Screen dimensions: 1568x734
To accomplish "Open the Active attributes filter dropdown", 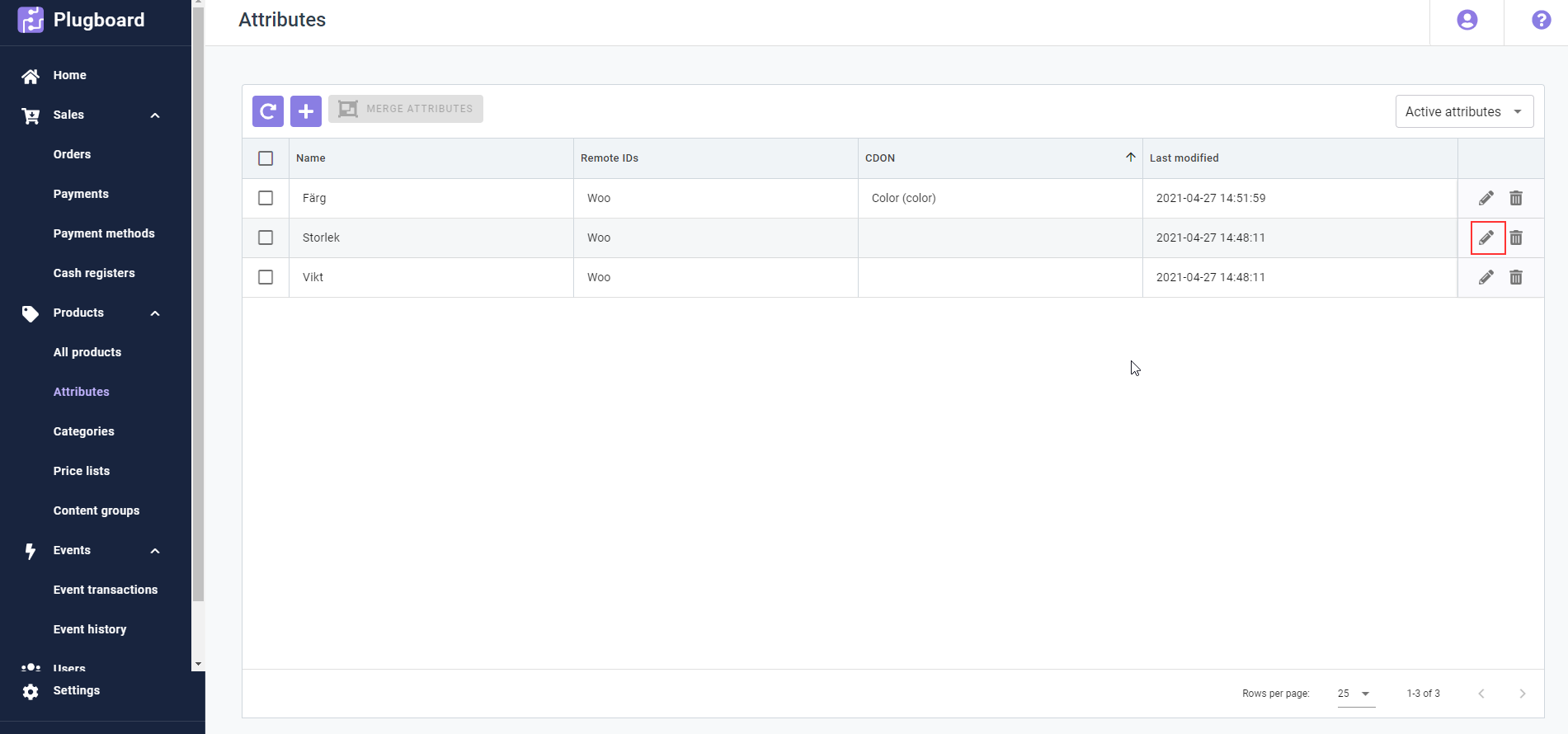I will click(x=1464, y=111).
